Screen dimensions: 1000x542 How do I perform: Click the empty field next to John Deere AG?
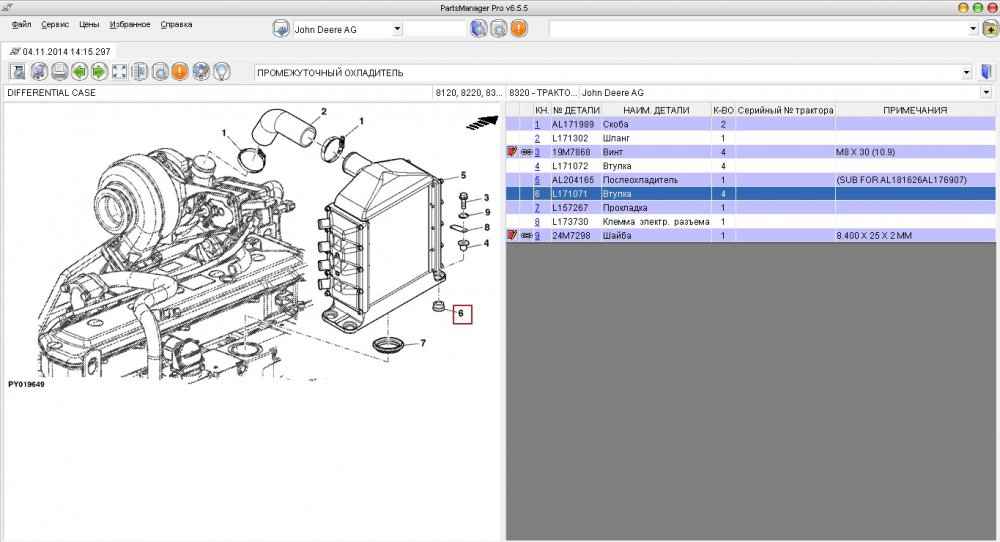(x=434, y=30)
